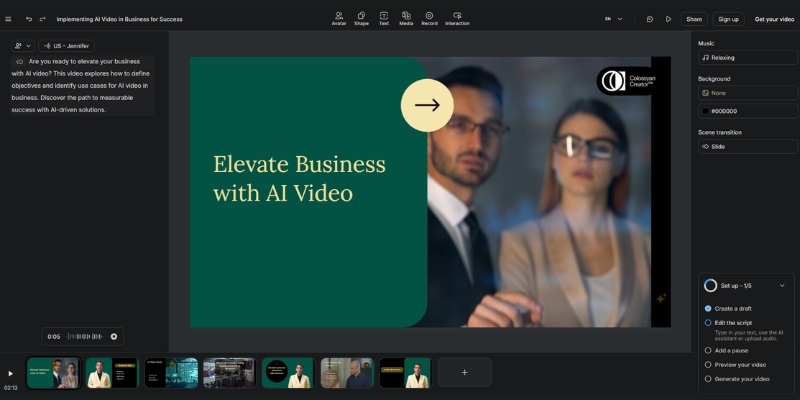Viewport: 800px width, 400px height.
Task: Click the circular button beside the audio waveform
Action: [x=114, y=336]
